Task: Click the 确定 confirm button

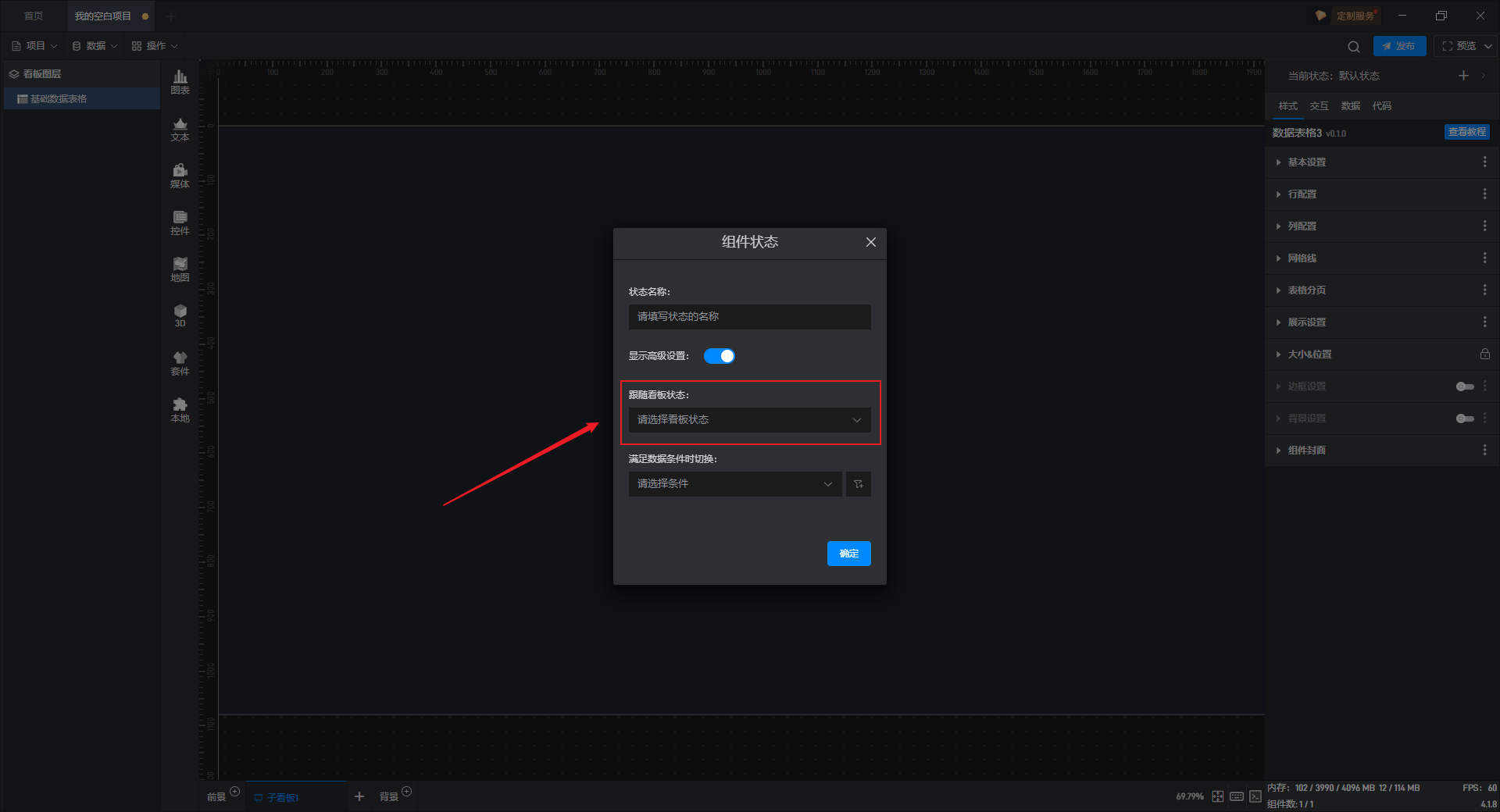Action: tap(849, 554)
